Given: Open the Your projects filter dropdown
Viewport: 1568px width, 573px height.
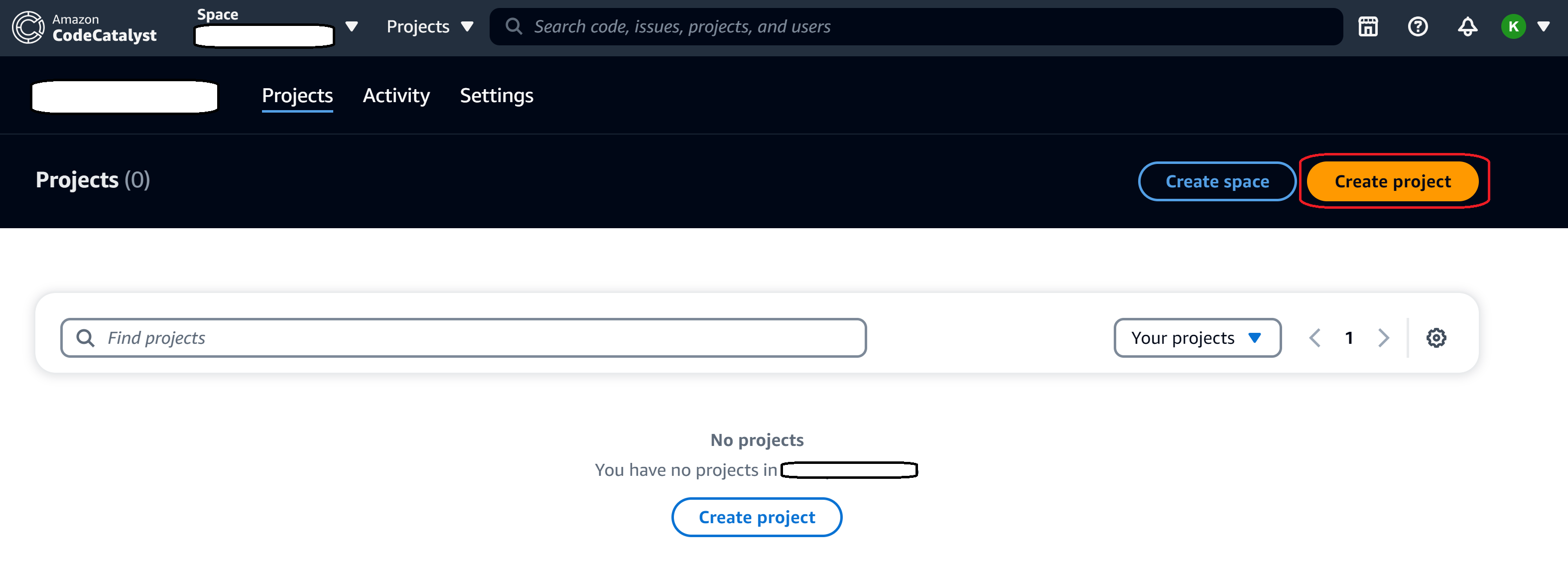Looking at the screenshot, I should pyautogui.click(x=1197, y=337).
